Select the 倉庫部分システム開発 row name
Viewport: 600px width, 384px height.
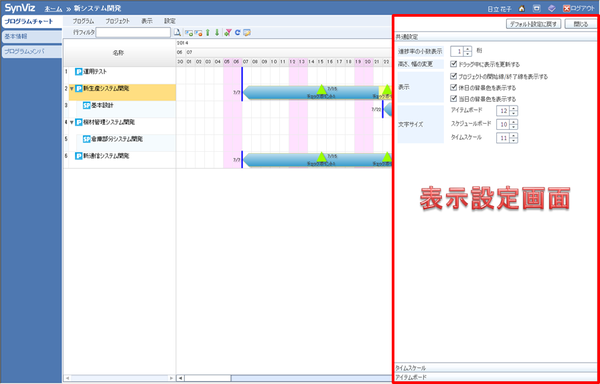(117, 139)
